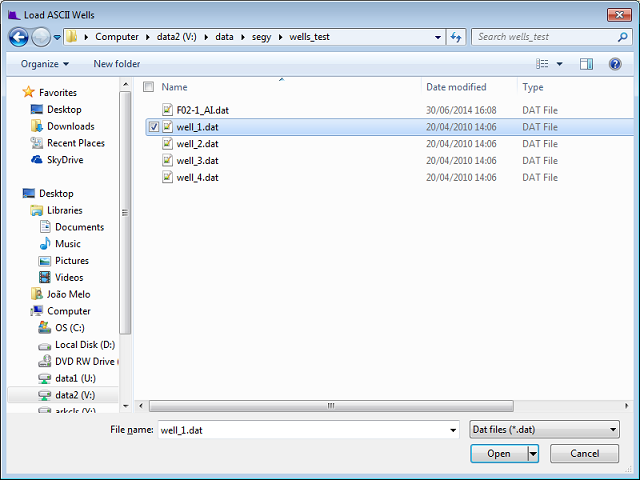Sort by the Name column header

pyautogui.click(x=174, y=87)
